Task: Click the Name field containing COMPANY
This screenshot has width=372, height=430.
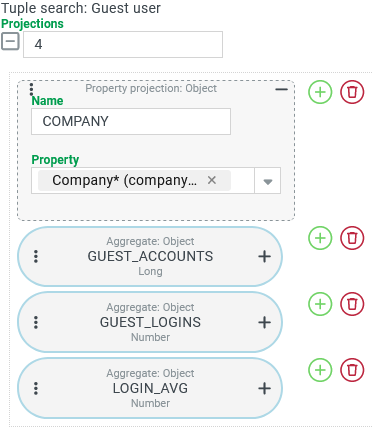Action: tap(131, 121)
